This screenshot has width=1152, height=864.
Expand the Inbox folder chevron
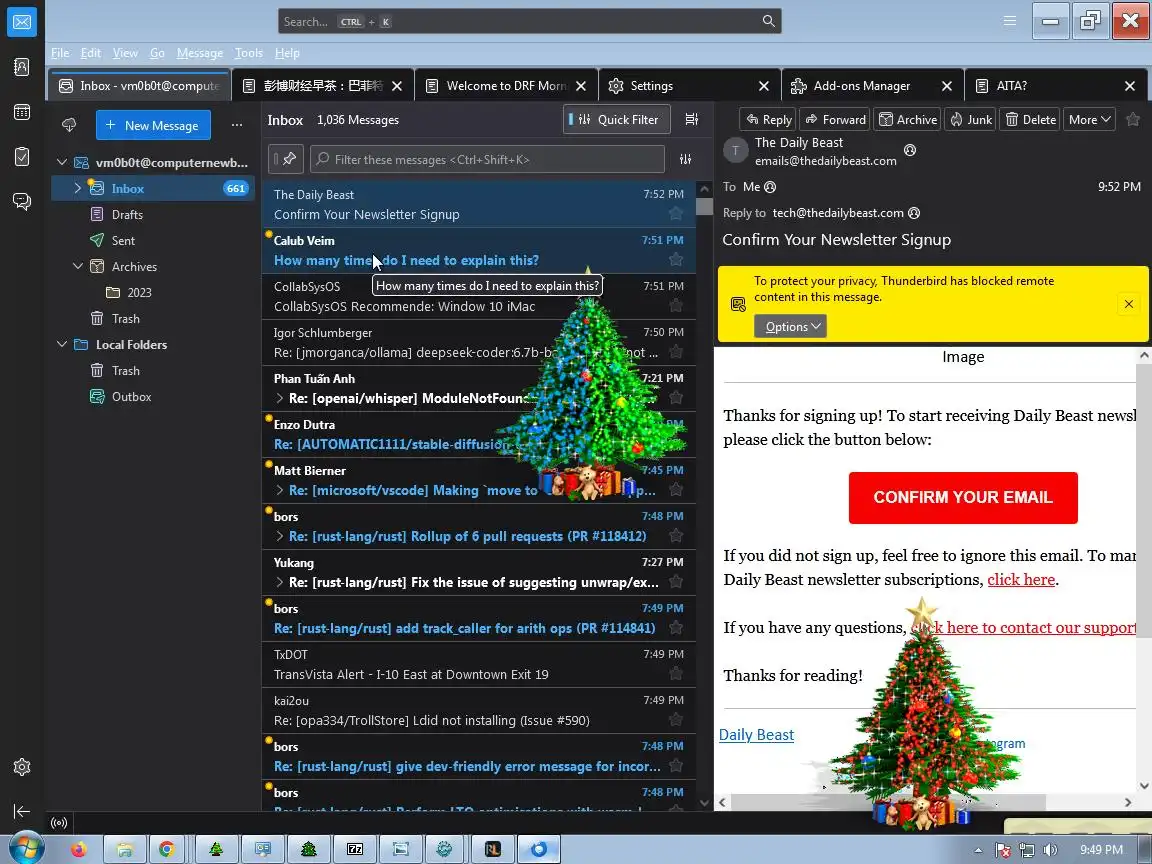pos(78,188)
